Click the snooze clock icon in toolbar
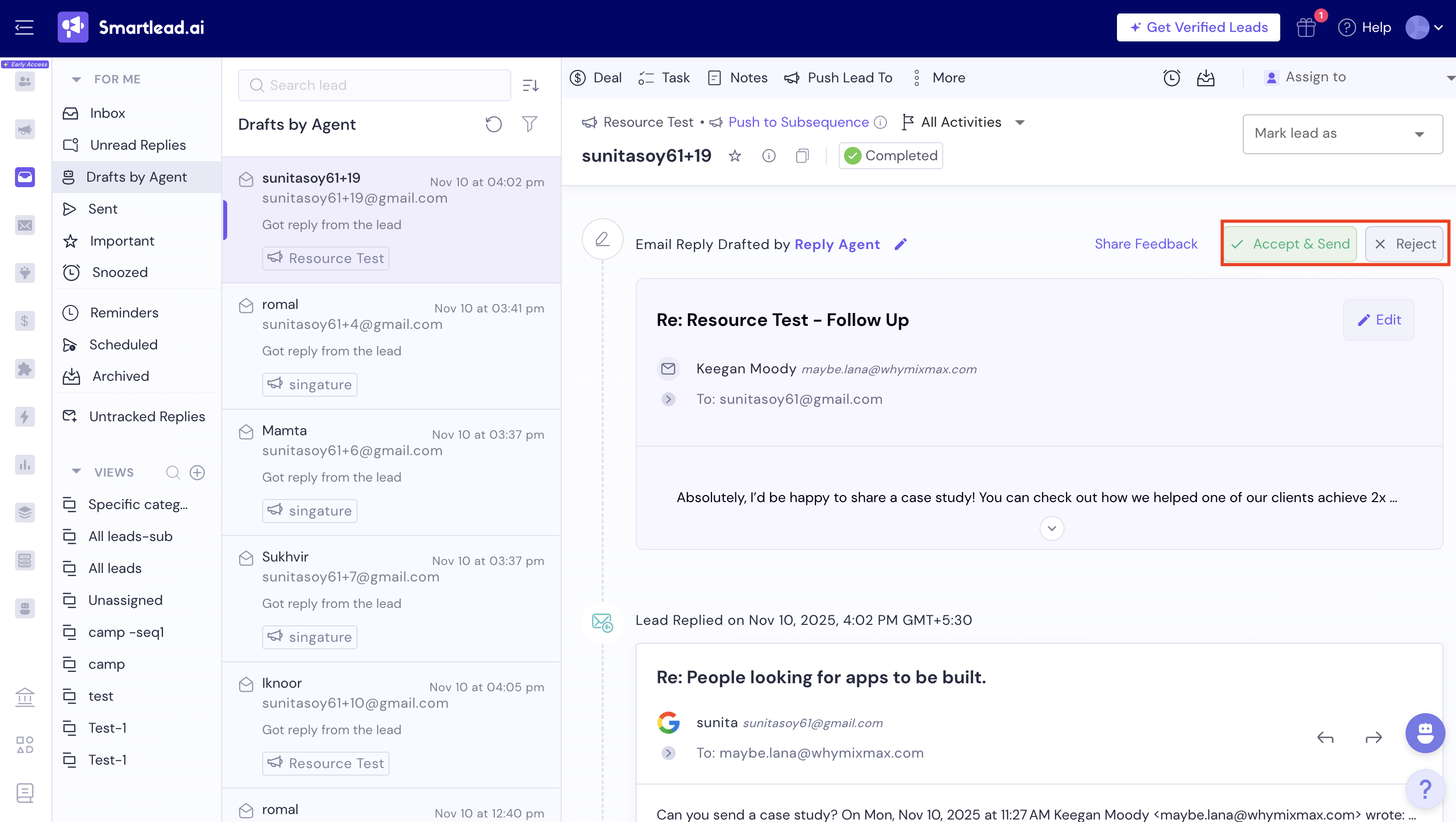 1171,77
